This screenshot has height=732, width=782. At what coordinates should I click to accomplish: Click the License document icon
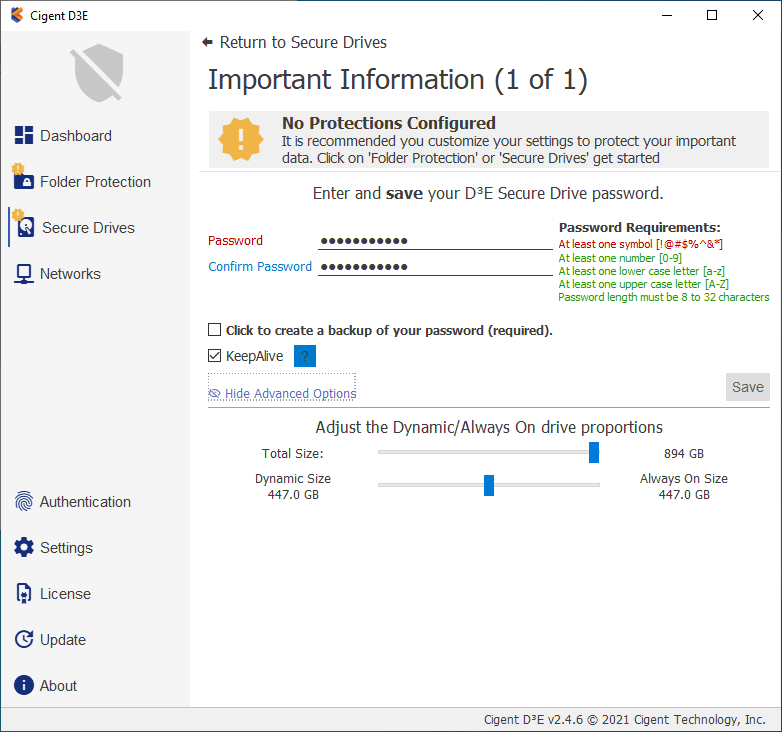pos(24,593)
